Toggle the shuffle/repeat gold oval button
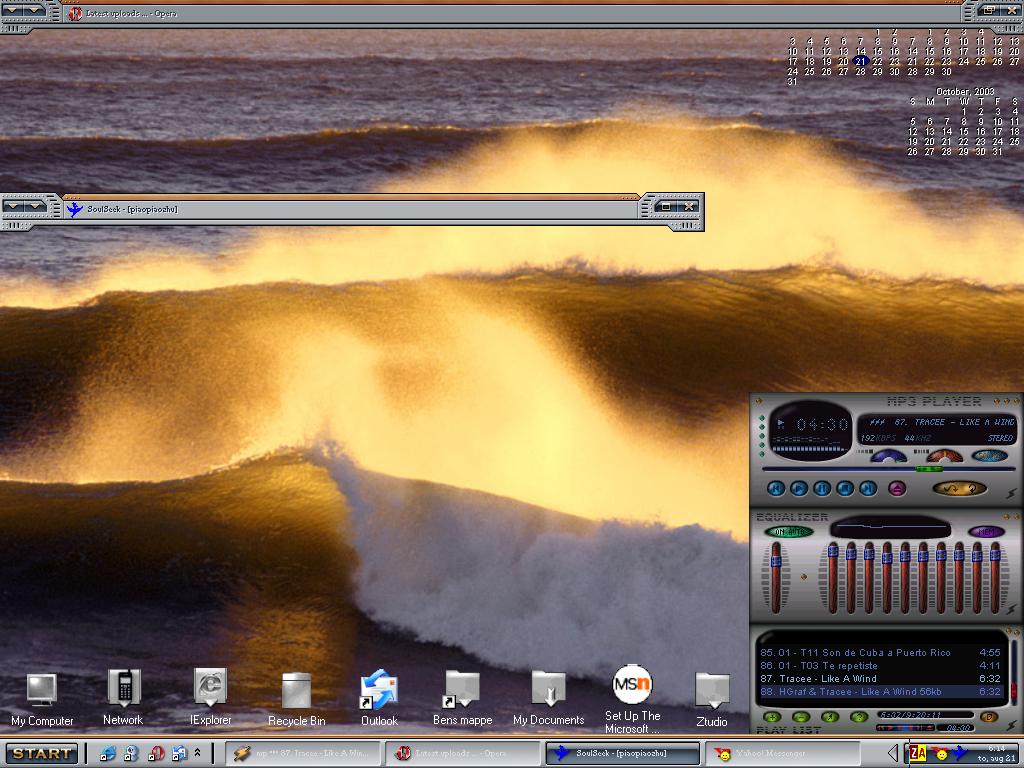The width and height of the screenshot is (1024, 768). click(959, 488)
